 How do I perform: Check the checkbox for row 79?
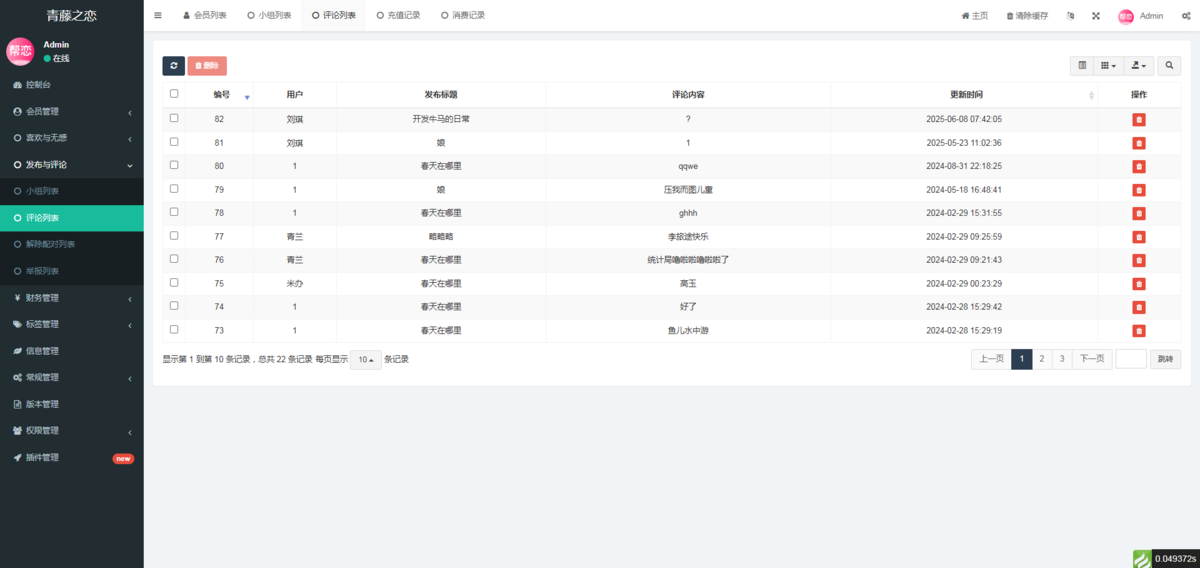tap(174, 189)
